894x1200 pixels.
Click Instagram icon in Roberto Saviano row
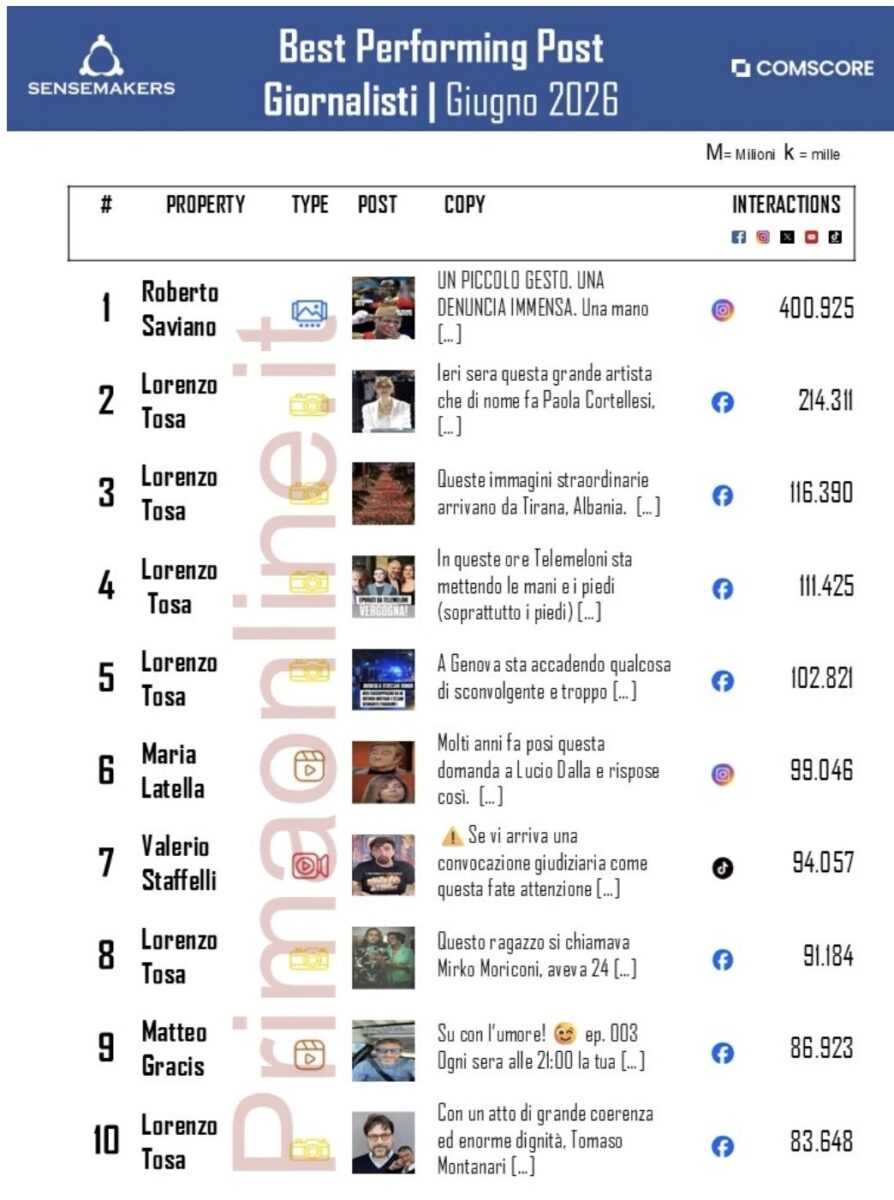pos(723,310)
